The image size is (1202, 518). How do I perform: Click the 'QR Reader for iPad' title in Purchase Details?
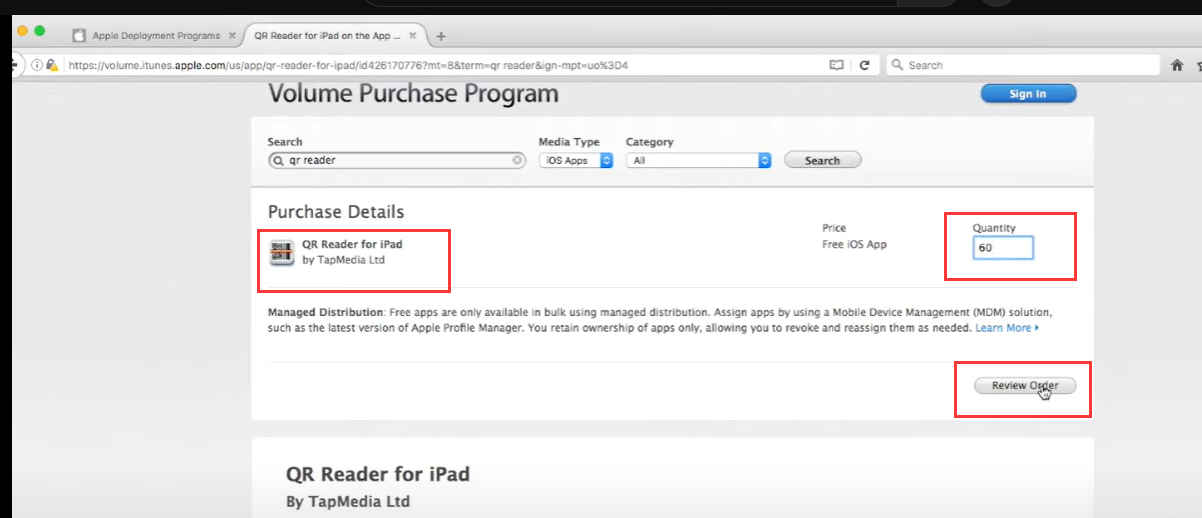pyautogui.click(x=352, y=244)
